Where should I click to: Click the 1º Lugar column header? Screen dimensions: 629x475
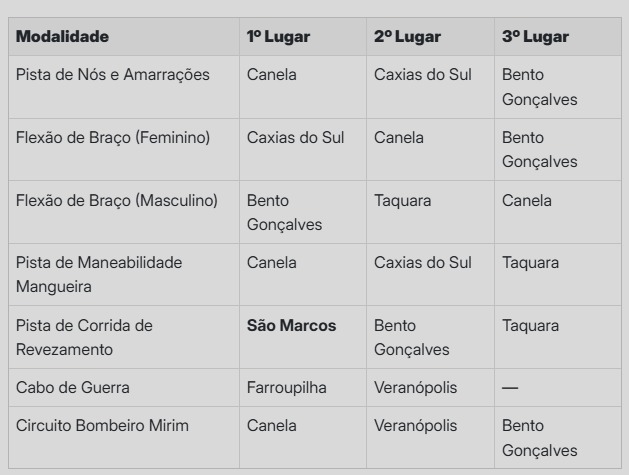[278, 37]
